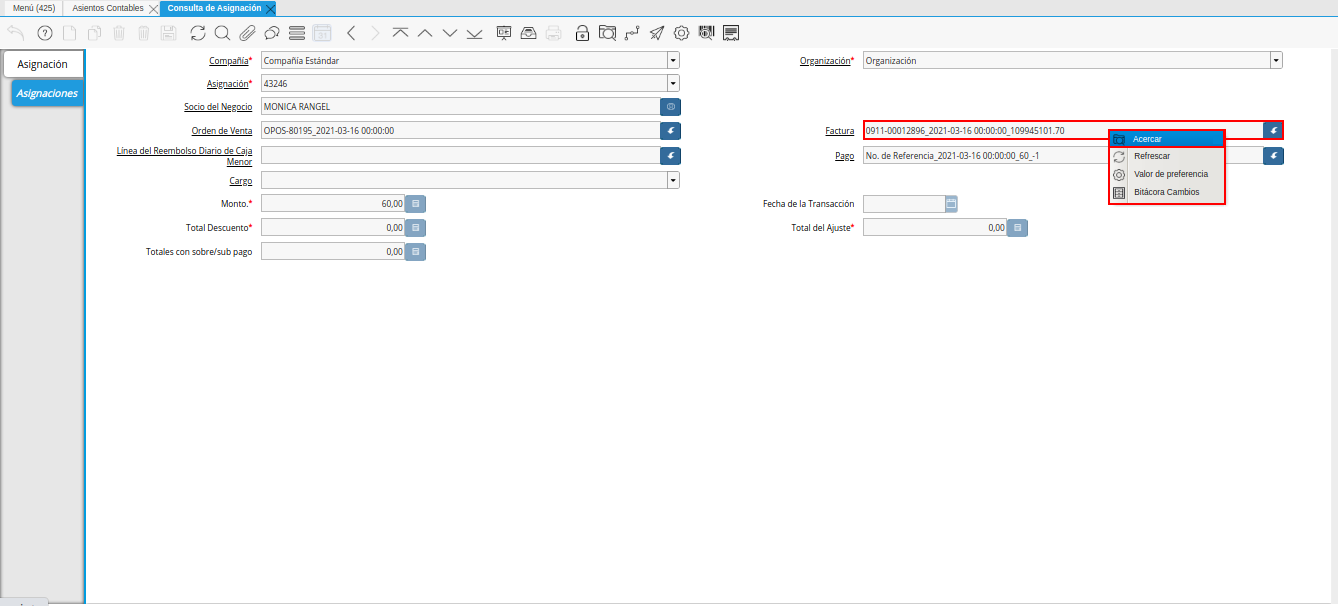Expand the Asignación dropdown arrow

point(673,84)
